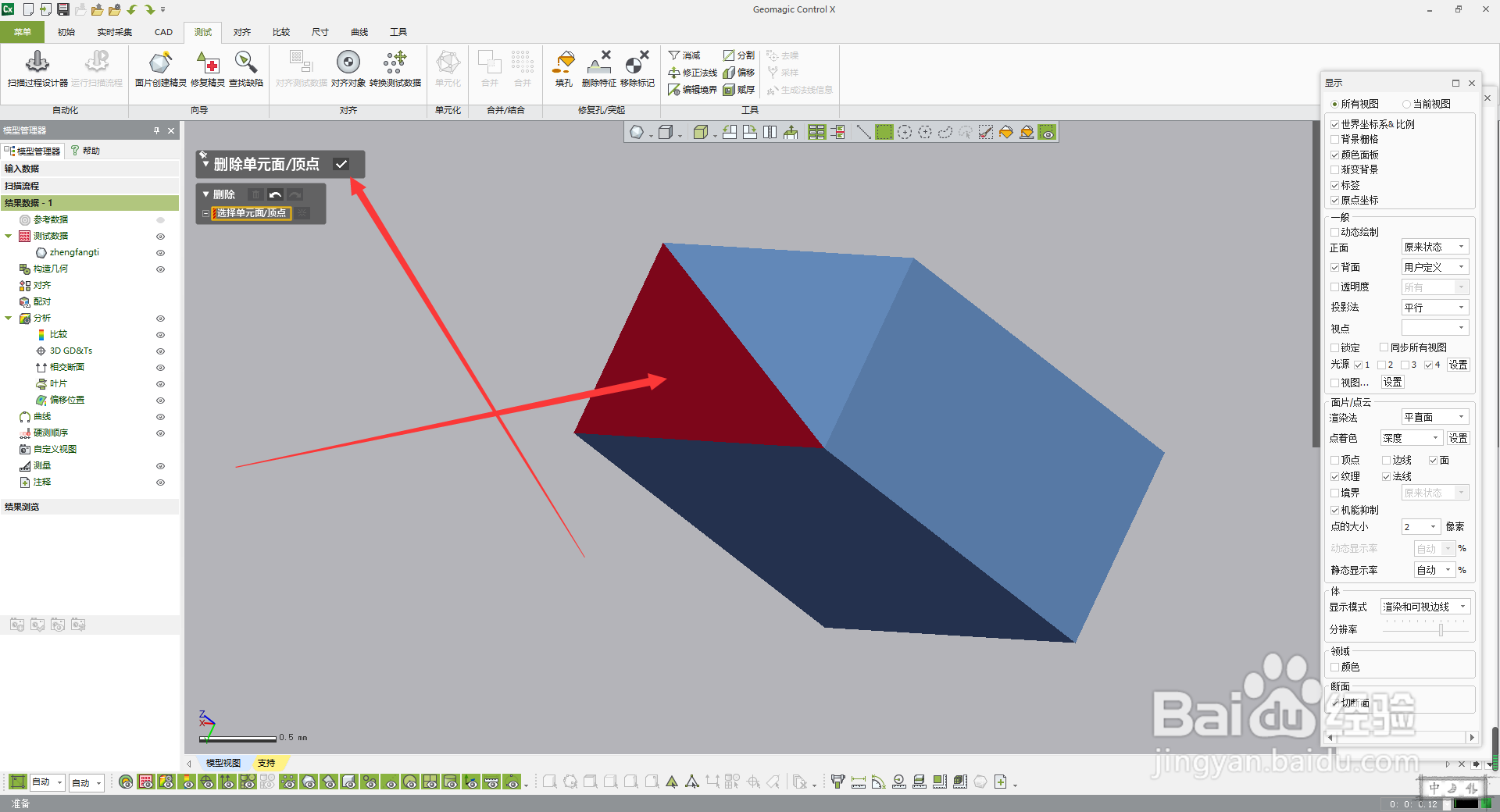
Task: Select the 比较 tree item
Action: click(x=59, y=335)
